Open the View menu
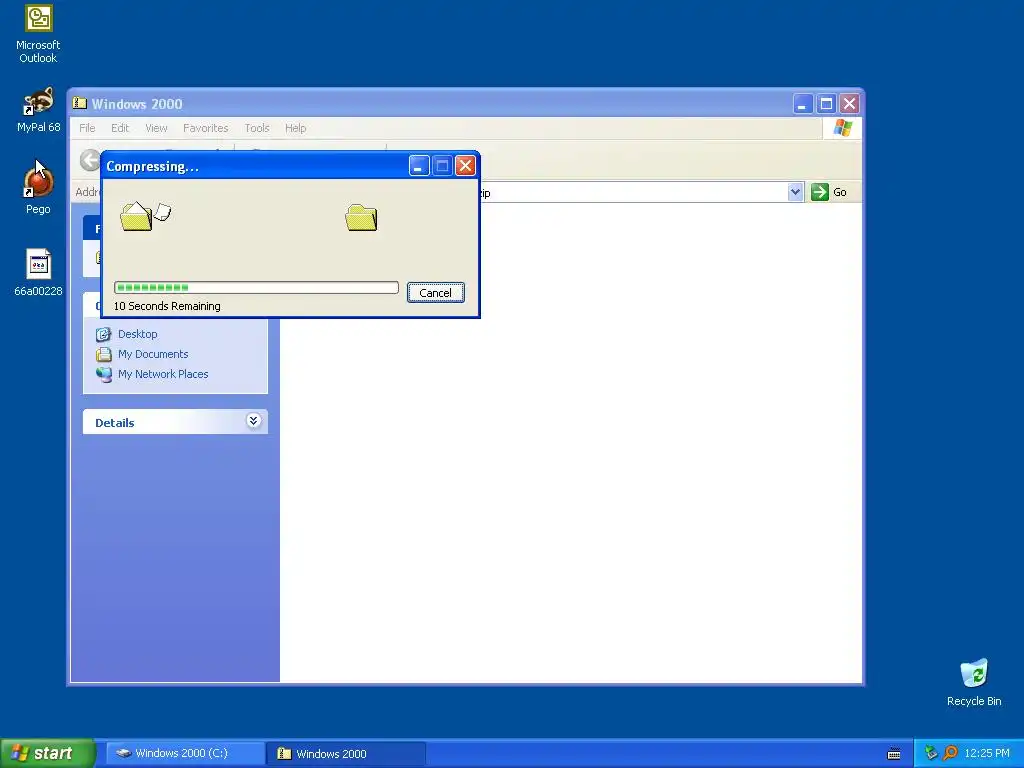 pos(156,128)
